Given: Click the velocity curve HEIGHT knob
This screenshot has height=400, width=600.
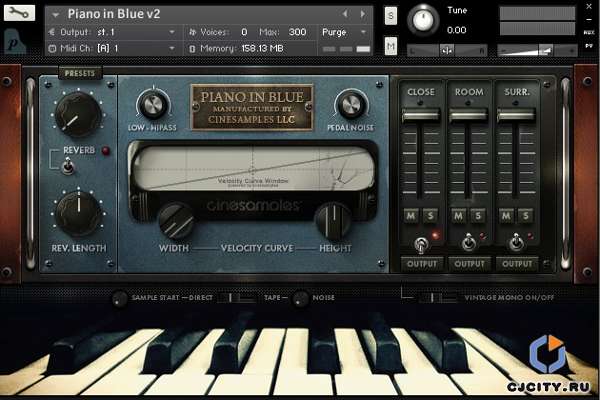Looking at the screenshot, I should [x=333, y=220].
